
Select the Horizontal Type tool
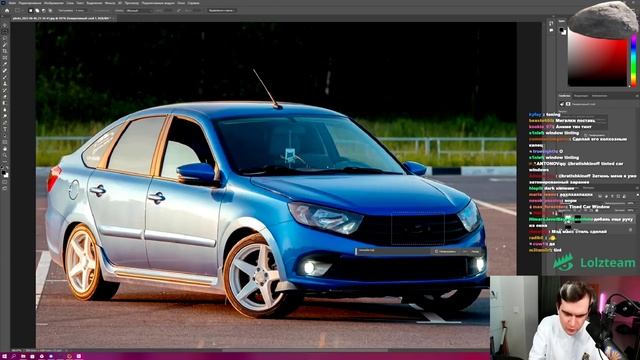(x=5, y=130)
